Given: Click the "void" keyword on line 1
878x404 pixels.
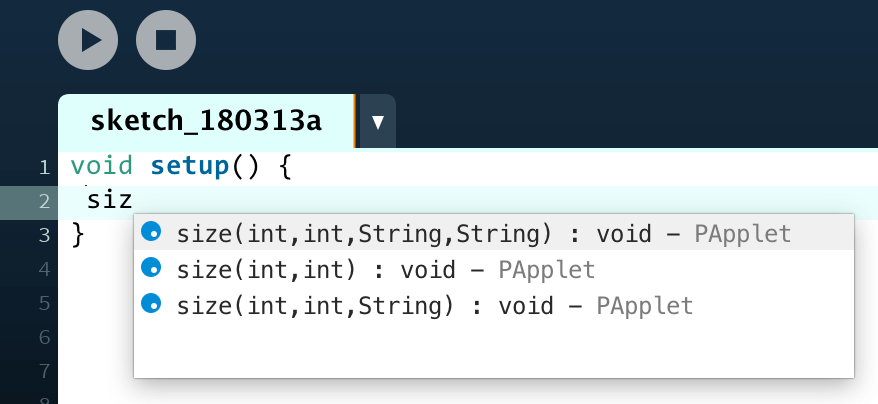Looking at the screenshot, I should (101, 166).
